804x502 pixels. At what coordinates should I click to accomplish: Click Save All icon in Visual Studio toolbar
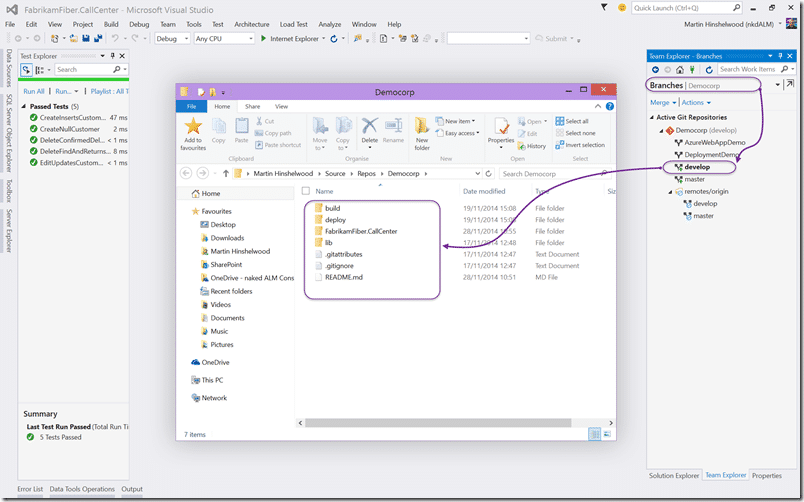point(98,38)
